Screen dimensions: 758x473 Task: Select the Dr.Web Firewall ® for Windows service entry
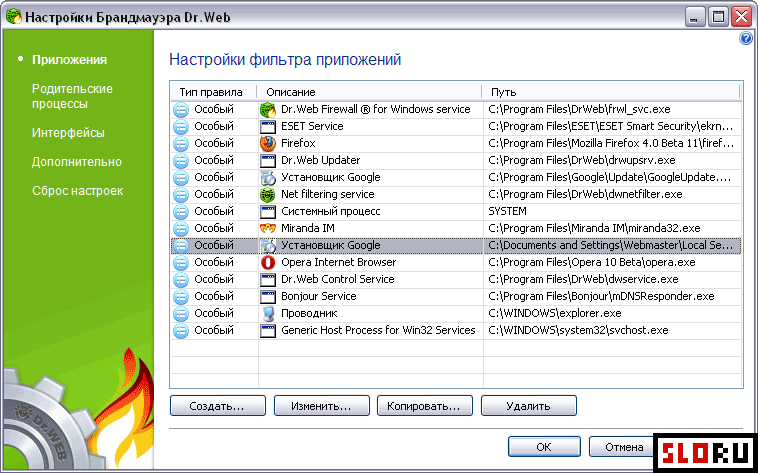[x=376, y=109]
